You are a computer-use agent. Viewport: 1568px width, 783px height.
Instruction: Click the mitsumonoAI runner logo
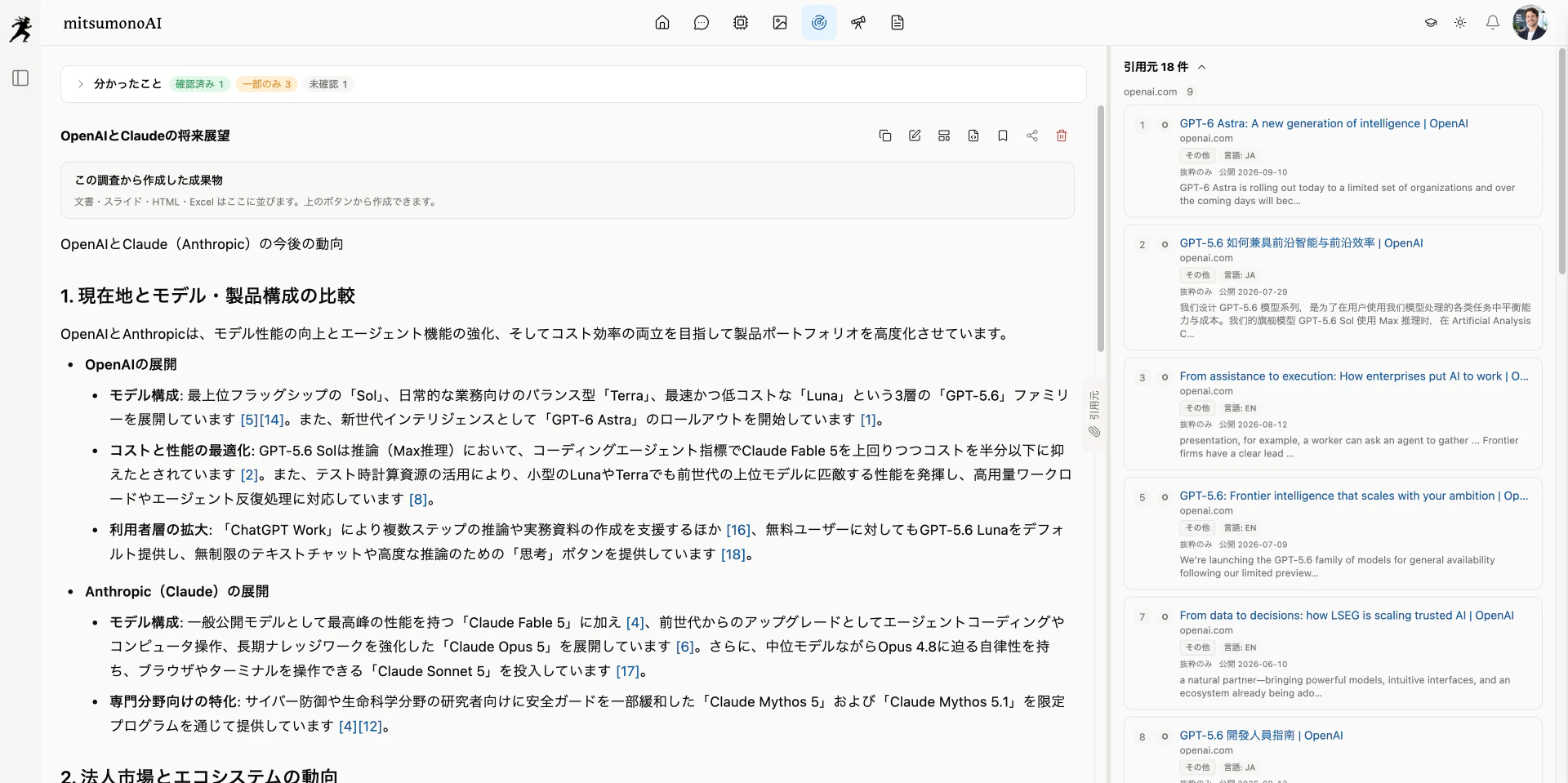pyautogui.click(x=20, y=29)
